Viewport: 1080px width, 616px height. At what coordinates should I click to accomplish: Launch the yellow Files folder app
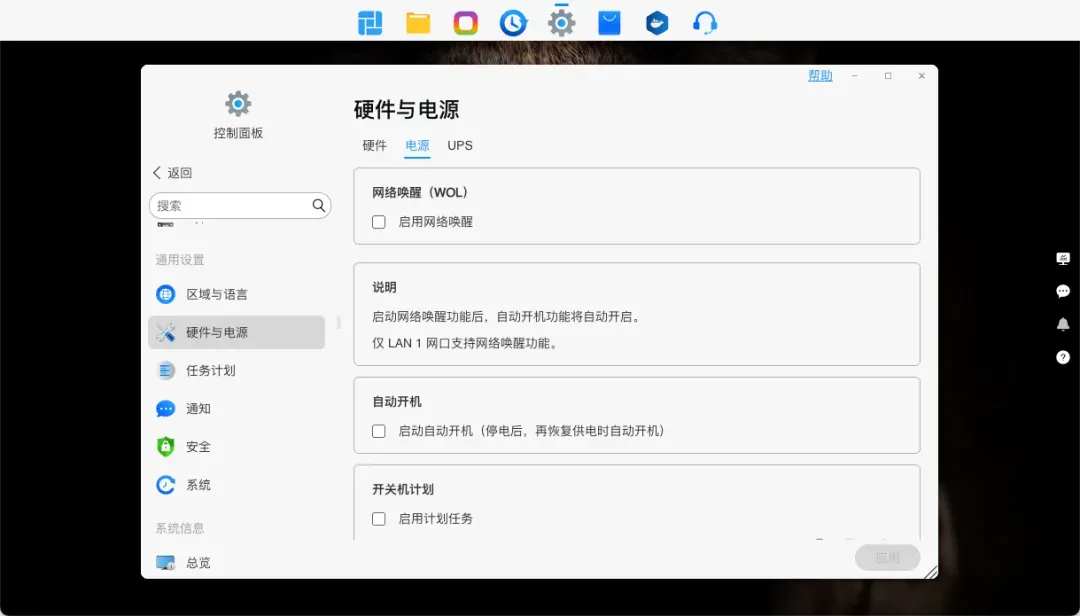coord(418,23)
